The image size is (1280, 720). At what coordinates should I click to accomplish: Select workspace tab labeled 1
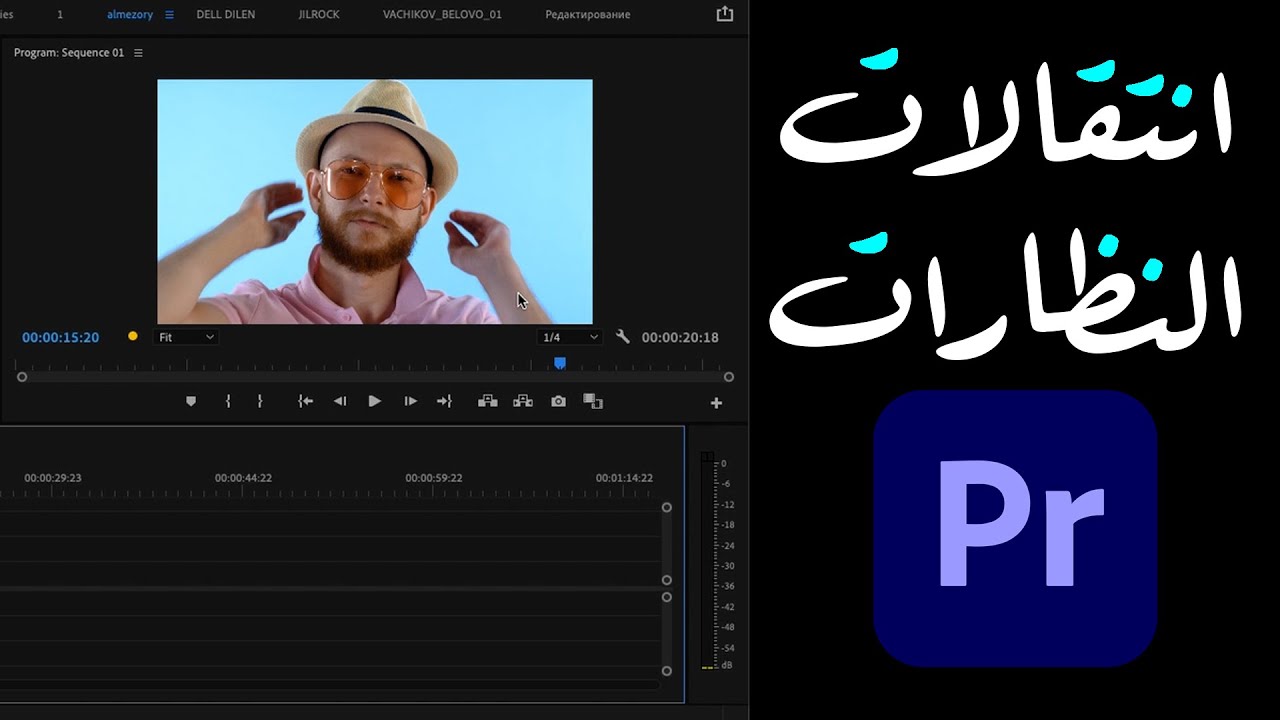point(60,15)
